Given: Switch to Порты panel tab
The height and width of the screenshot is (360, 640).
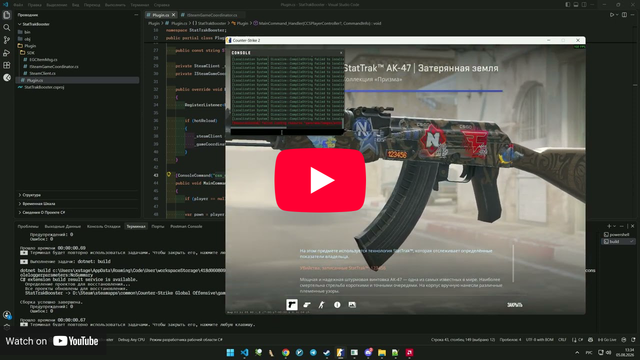Looking at the screenshot, I should coord(158,227).
